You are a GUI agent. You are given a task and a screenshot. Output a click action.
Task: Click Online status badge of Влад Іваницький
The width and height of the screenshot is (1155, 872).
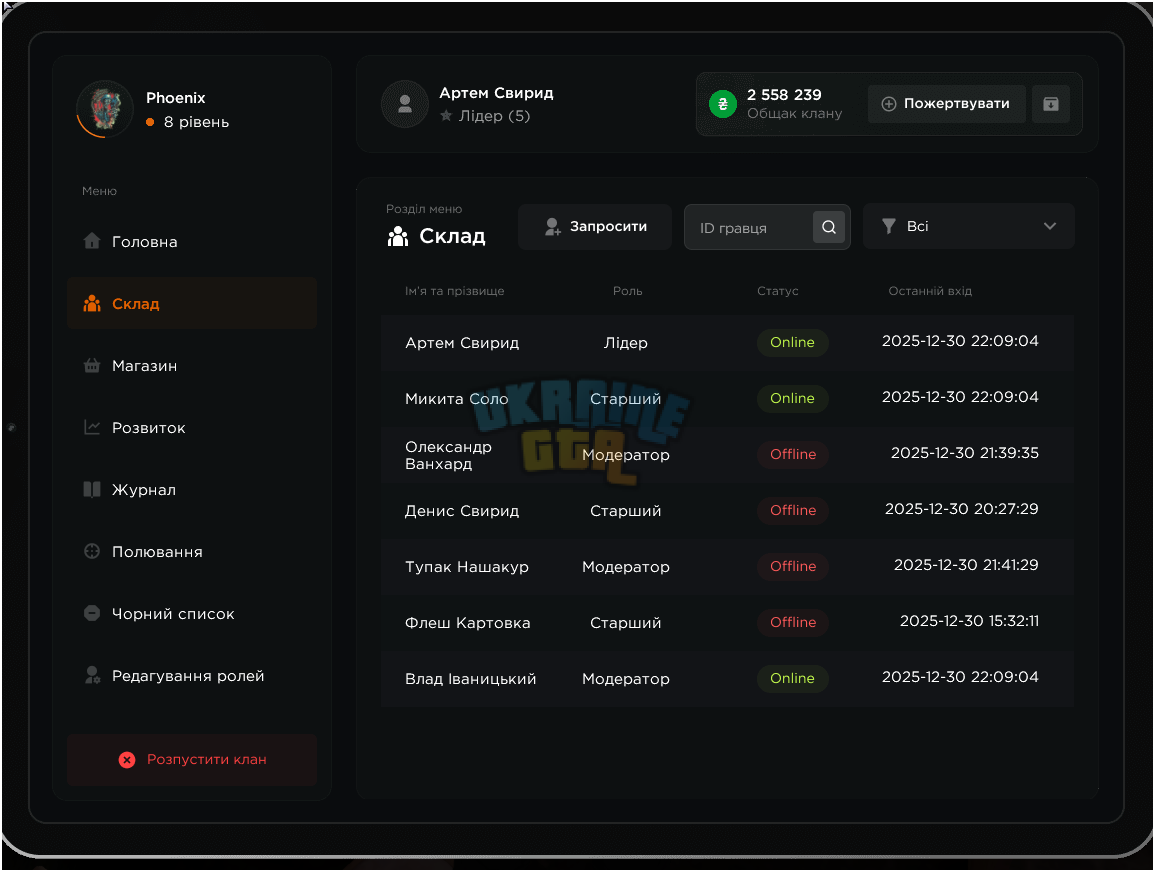point(793,678)
